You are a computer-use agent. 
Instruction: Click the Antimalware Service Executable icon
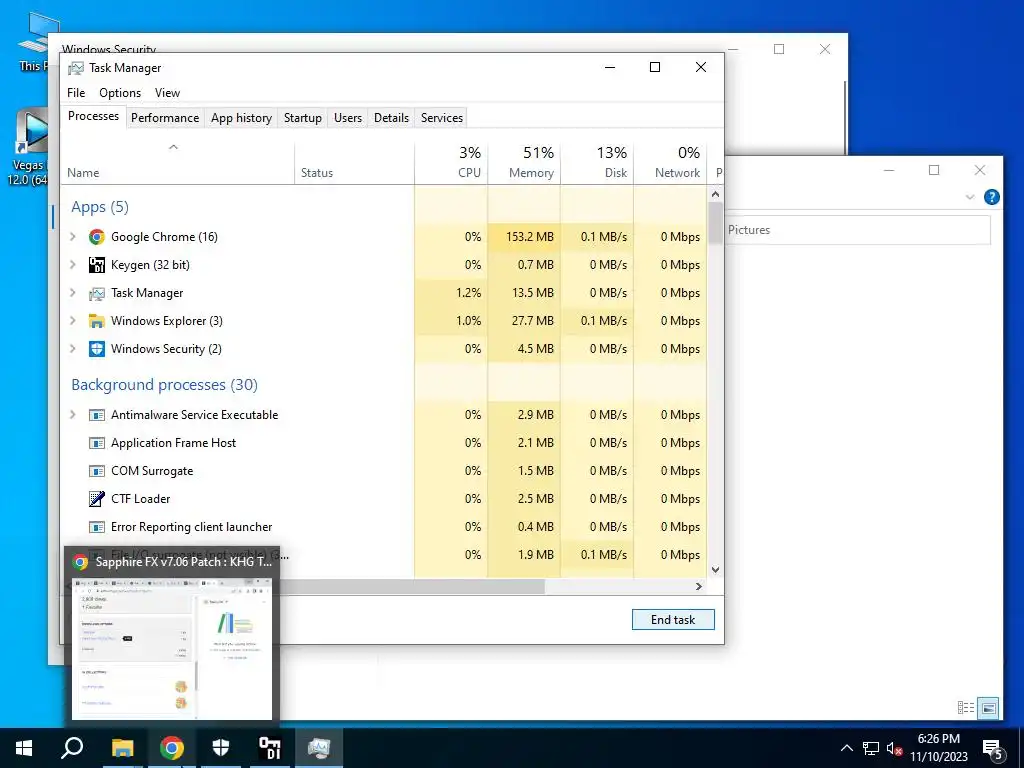(97, 415)
